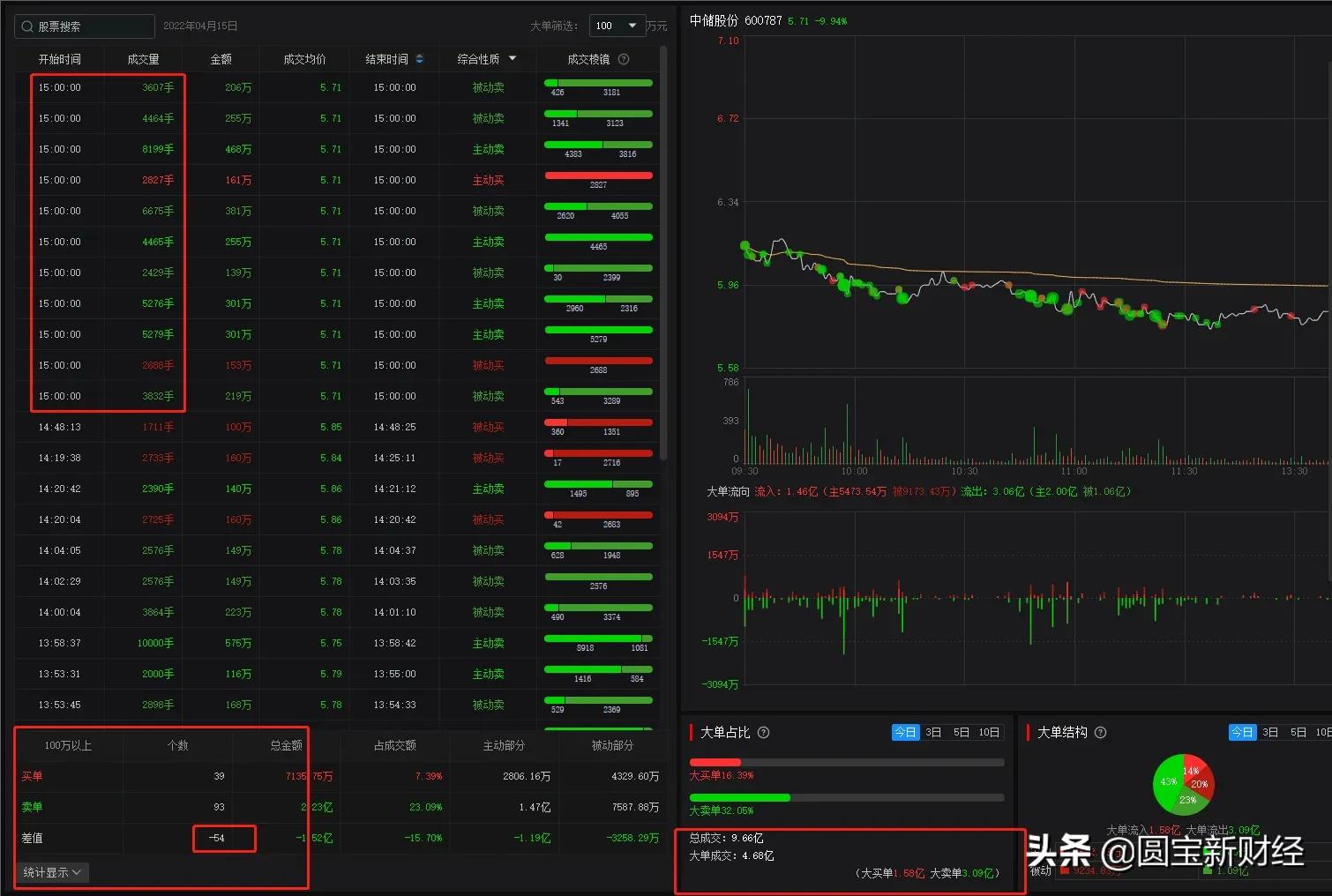
Task: Focus the 股票搜索 search field
Action: [x=85, y=26]
